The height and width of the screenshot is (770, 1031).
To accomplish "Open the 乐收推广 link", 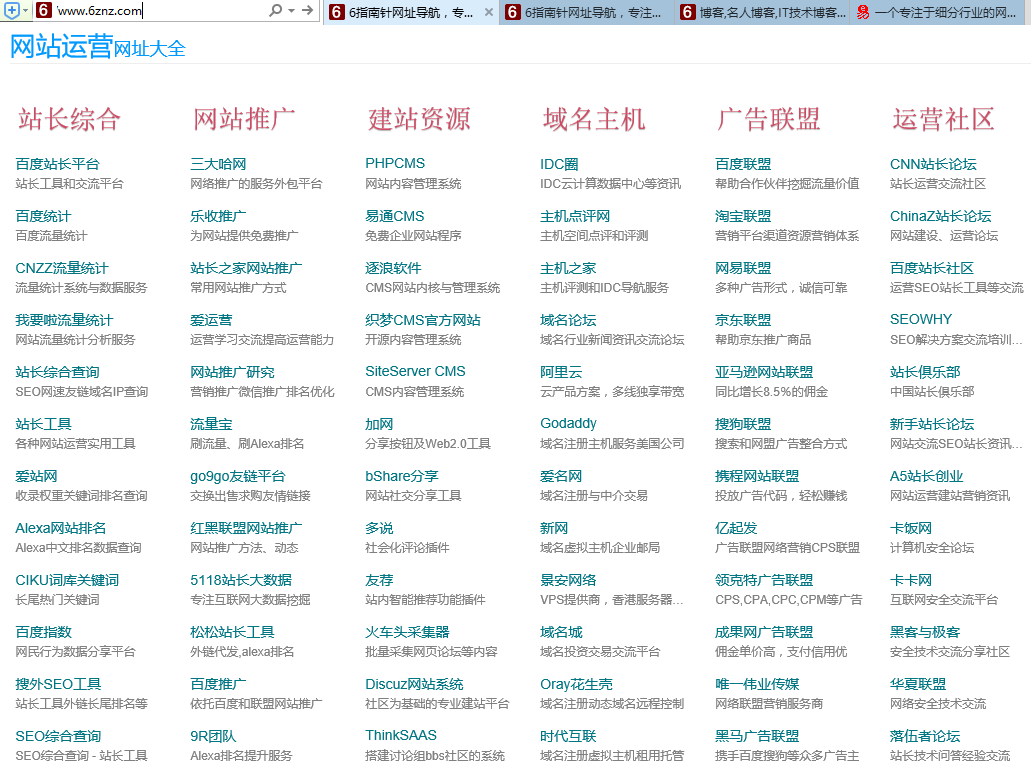I will [x=218, y=216].
